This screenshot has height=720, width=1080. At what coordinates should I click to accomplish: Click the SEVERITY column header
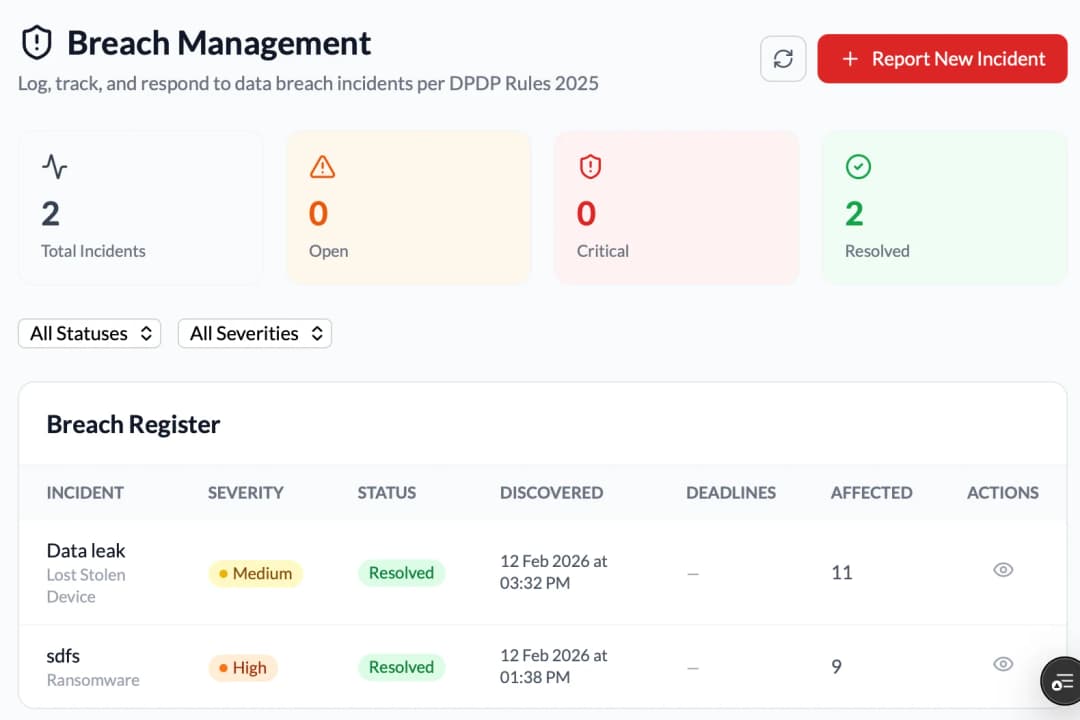tap(245, 492)
